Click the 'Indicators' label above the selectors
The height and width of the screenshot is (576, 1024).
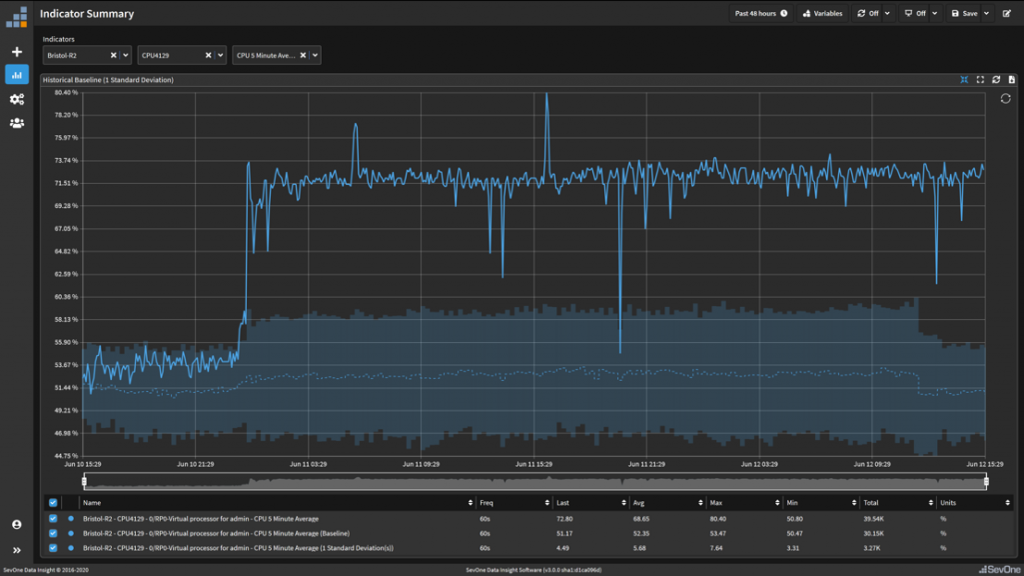click(59, 39)
